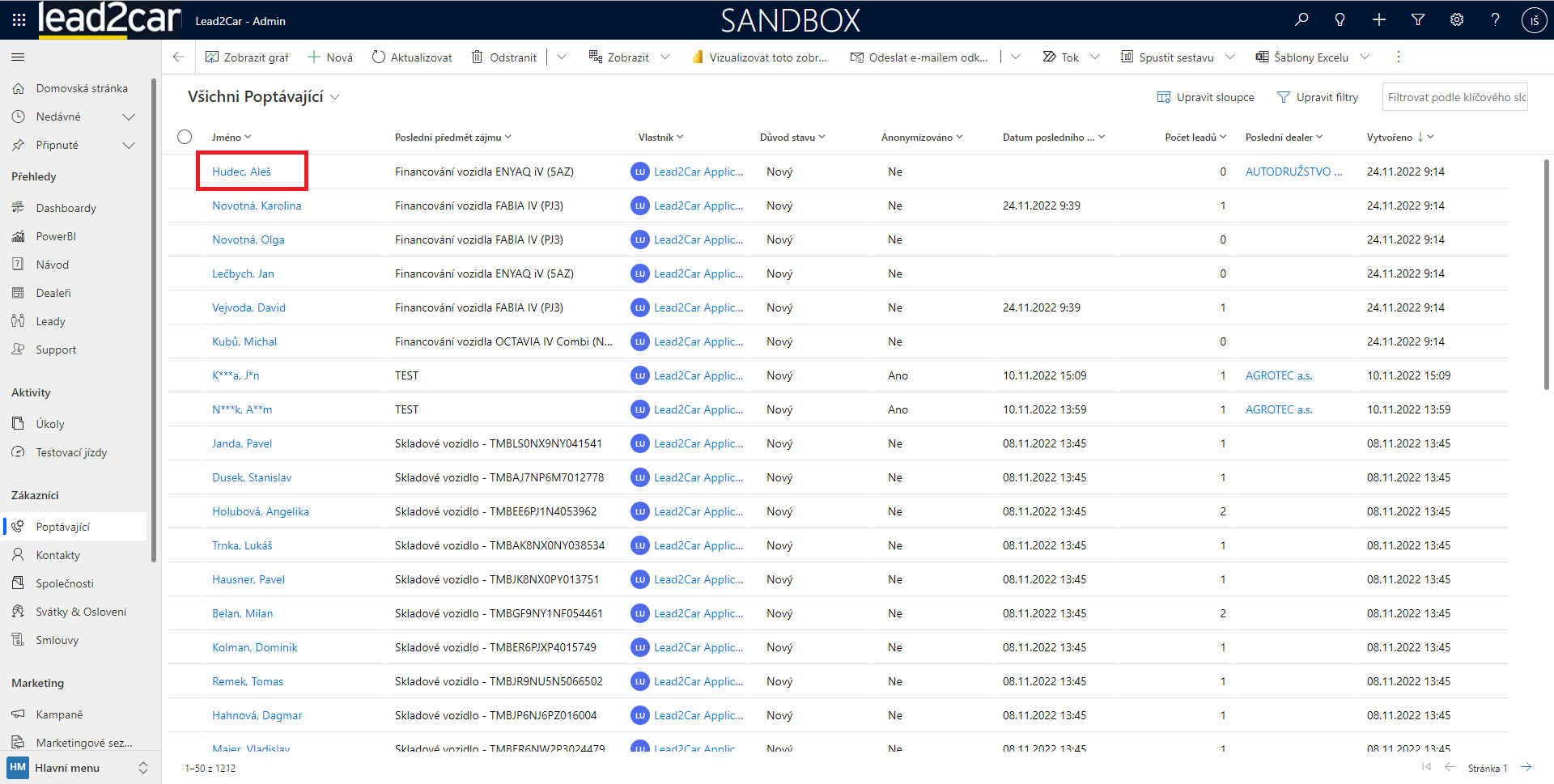Expand the Připnuté section chevron
Viewport: 1554px width, 784px height.
pos(129,146)
